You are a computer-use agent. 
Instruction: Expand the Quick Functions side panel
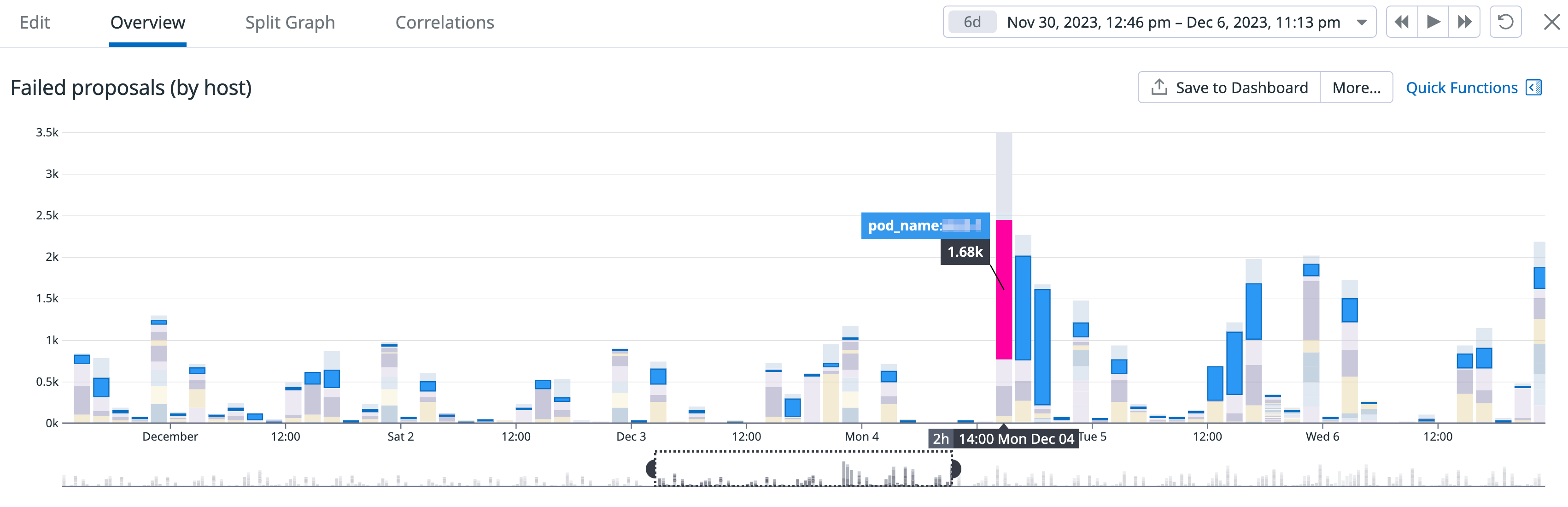[1534, 87]
